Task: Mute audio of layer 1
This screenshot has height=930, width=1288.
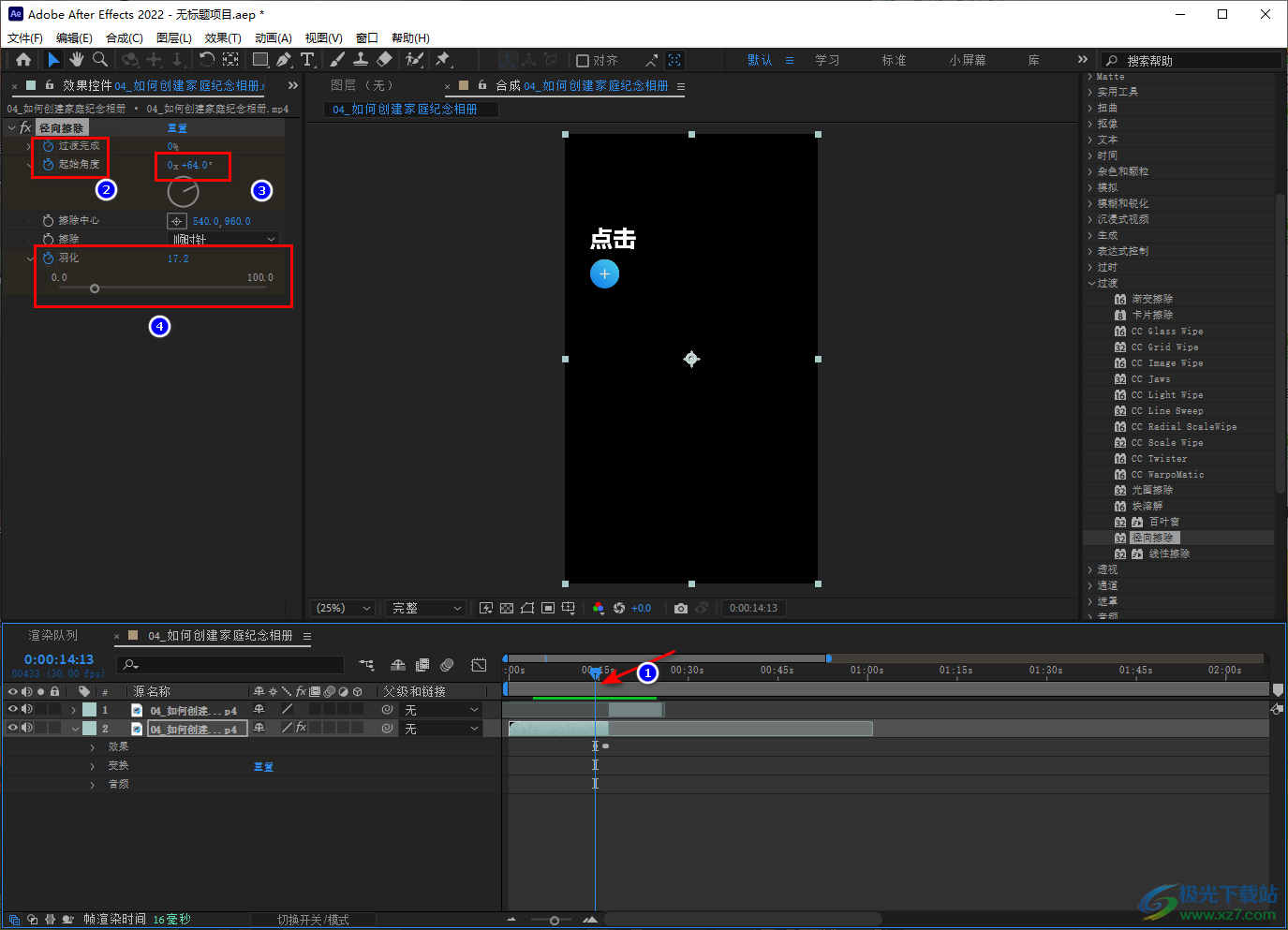Action: [x=27, y=710]
